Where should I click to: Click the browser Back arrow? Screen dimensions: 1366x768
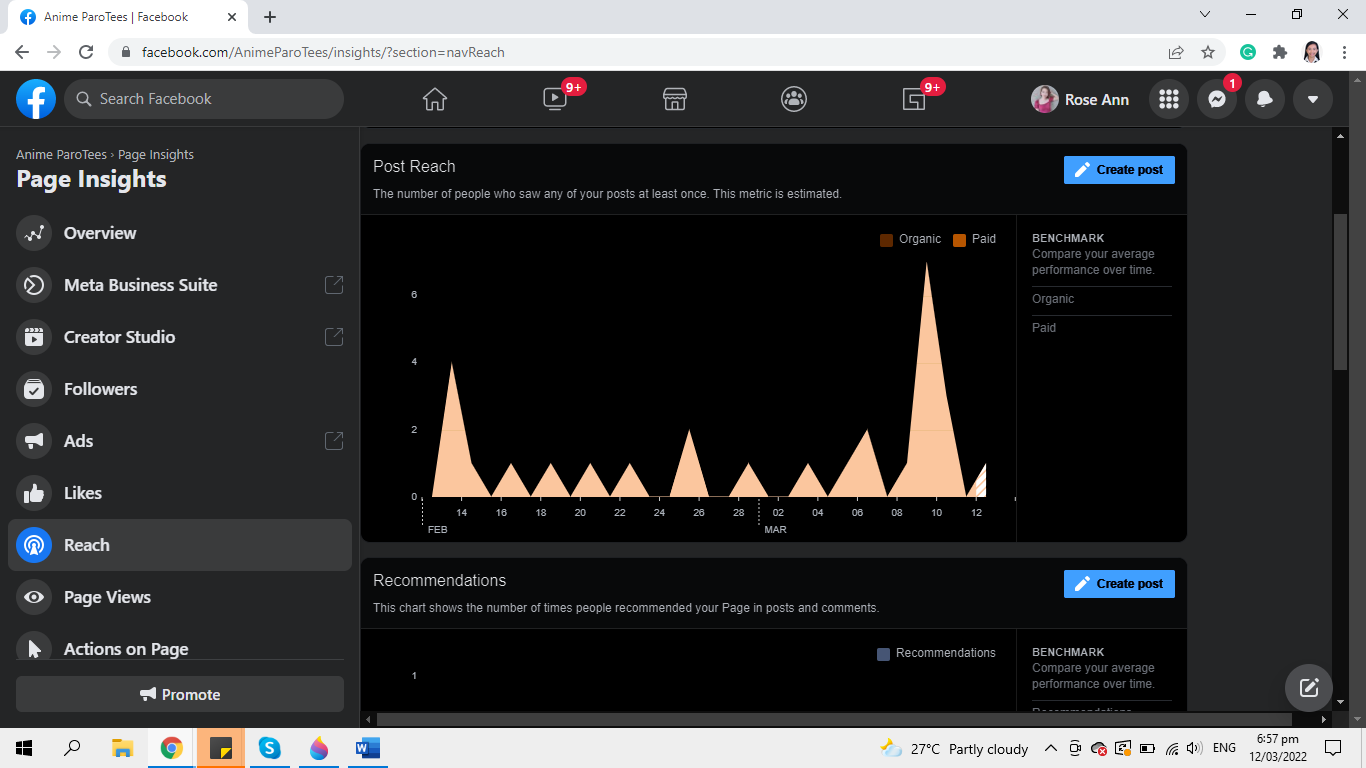[x=22, y=52]
